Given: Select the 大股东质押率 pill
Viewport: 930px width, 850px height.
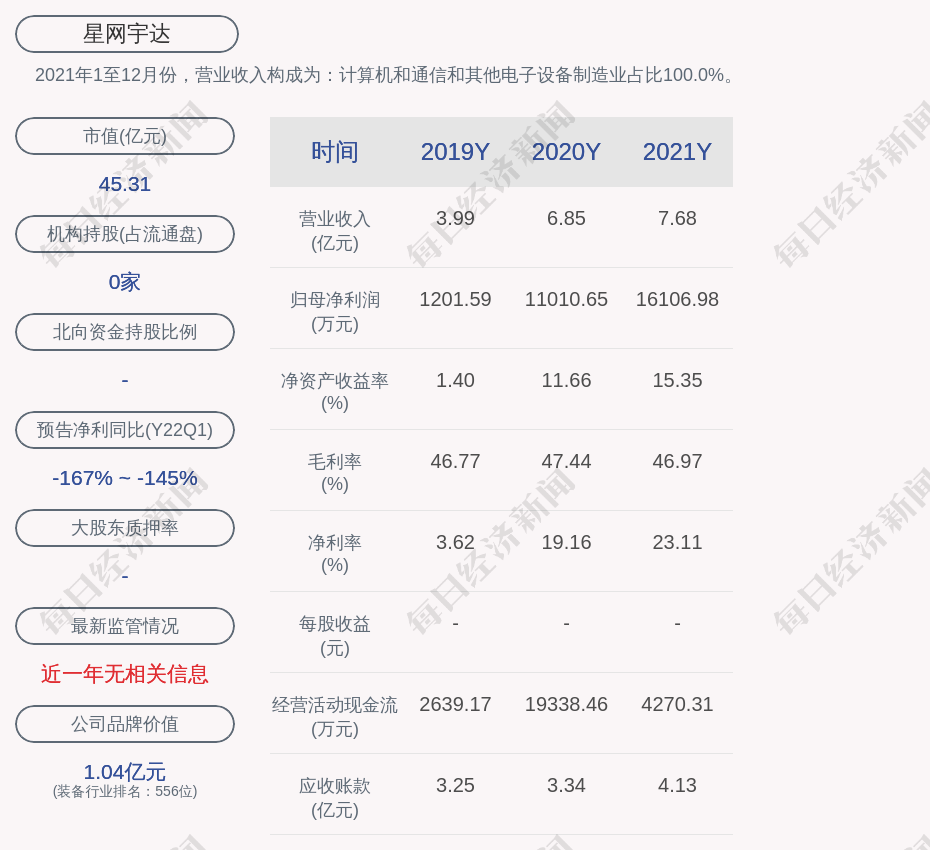Looking at the screenshot, I should (125, 527).
